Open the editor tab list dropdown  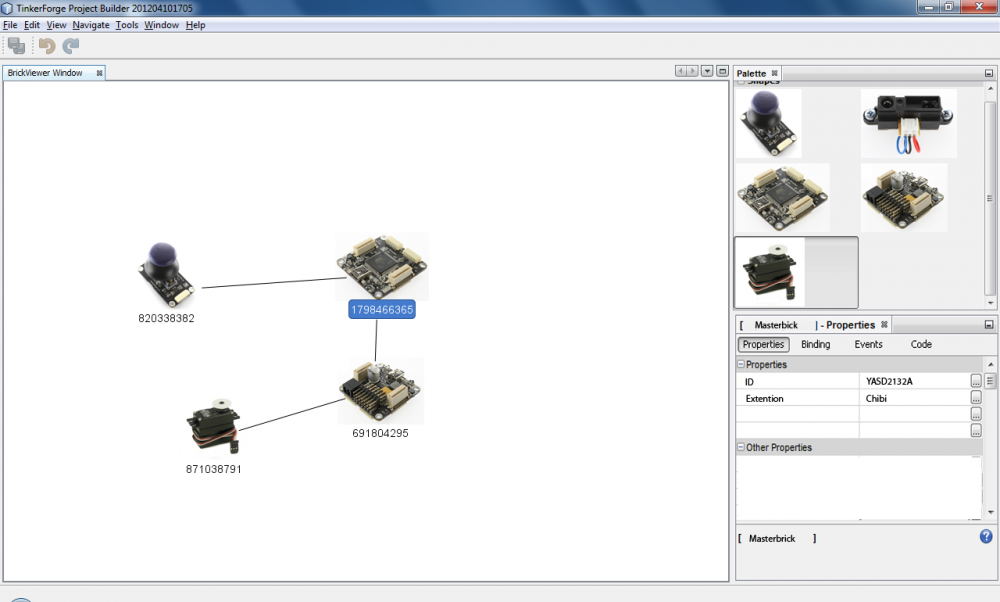tap(707, 71)
